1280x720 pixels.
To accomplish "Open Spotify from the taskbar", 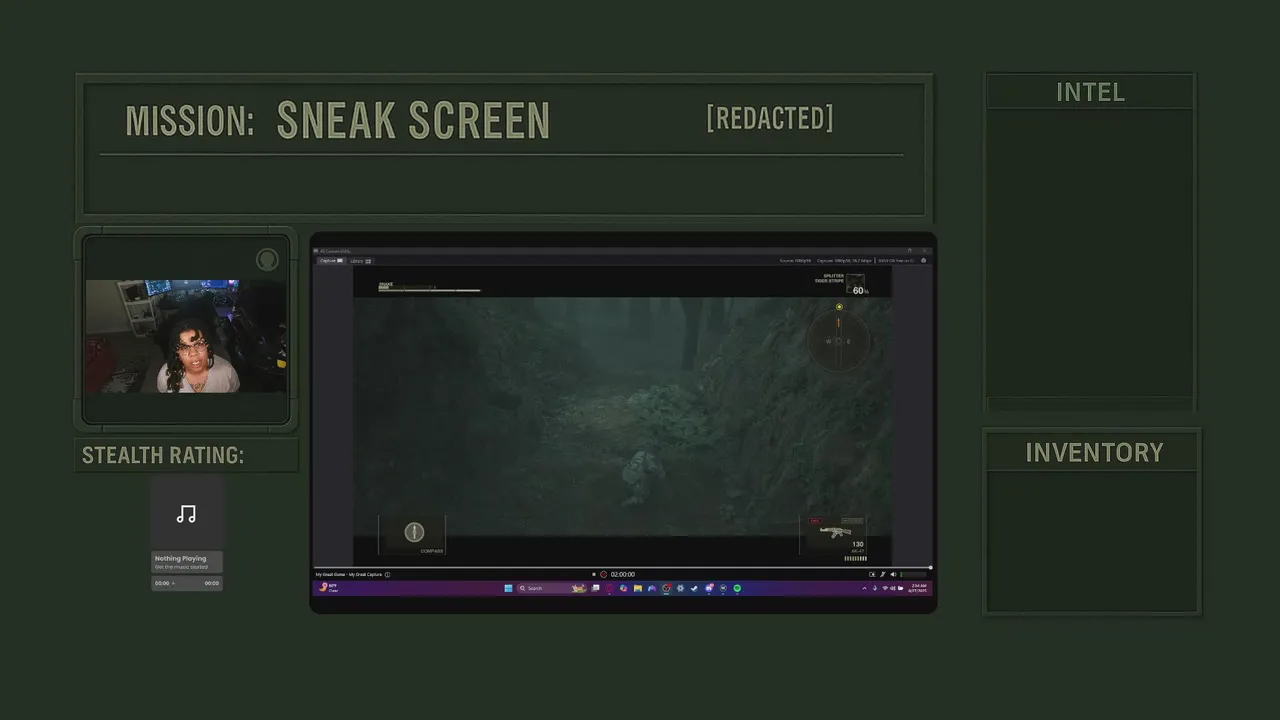I will coord(737,588).
